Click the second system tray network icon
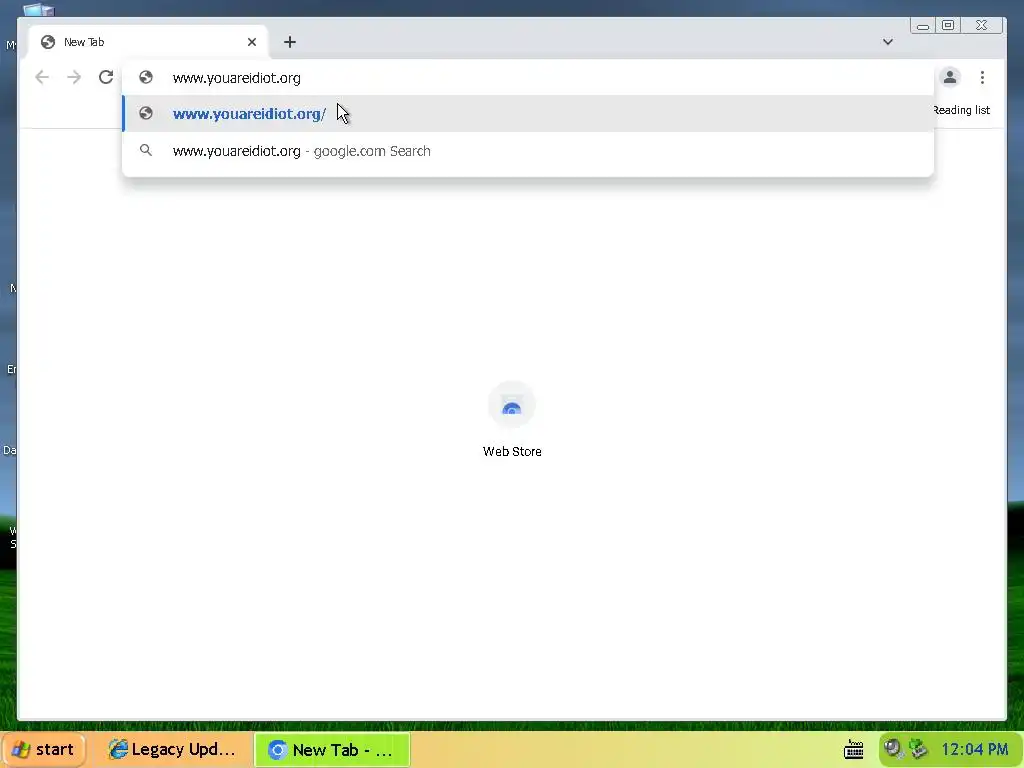Viewport: 1024px width, 768px height. coord(918,748)
